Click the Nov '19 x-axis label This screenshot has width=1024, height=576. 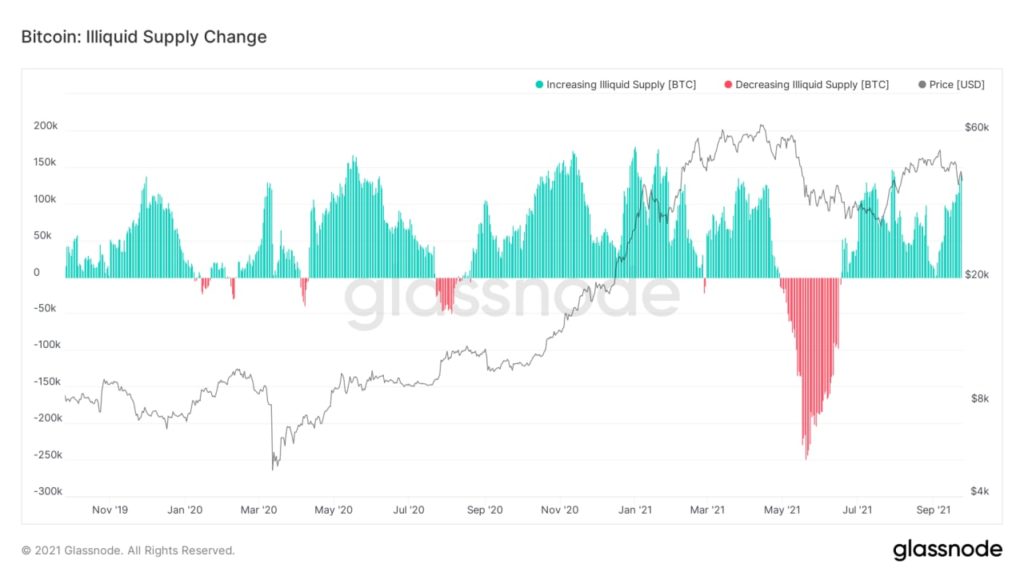[x=109, y=510]
